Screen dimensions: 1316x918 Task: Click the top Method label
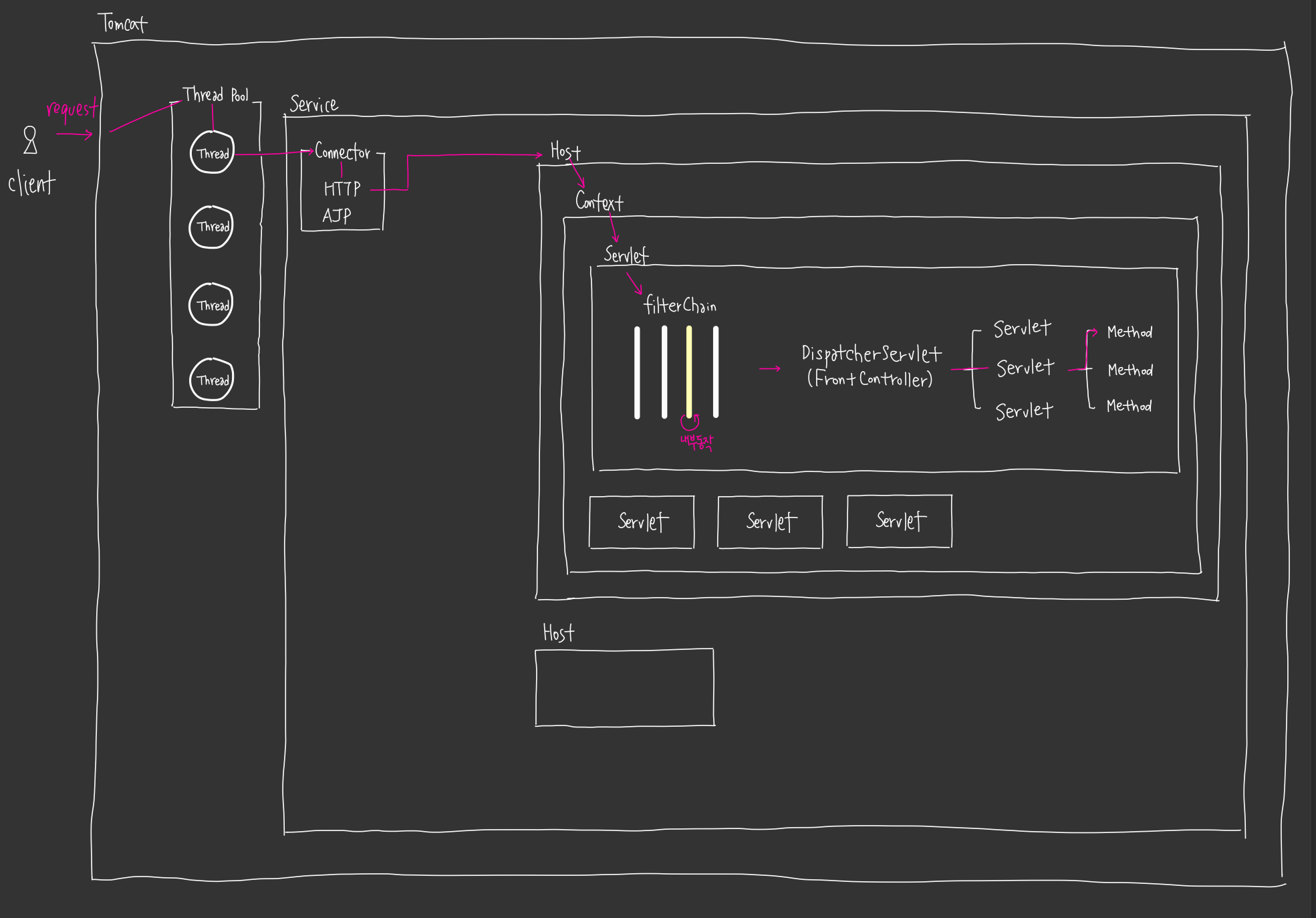(x=1130, y=332)
